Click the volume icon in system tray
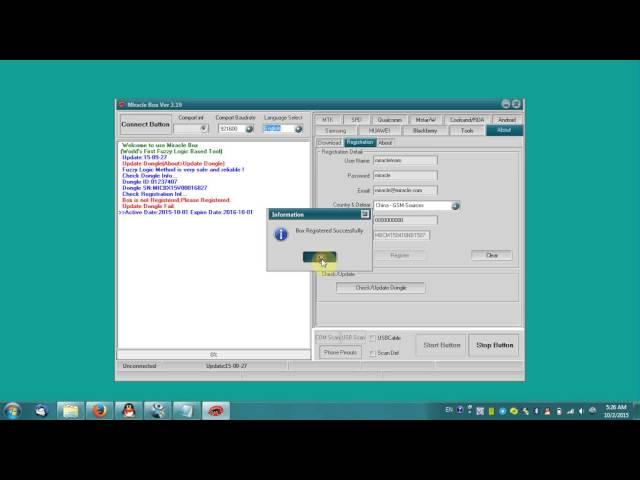This screenshot has width=640, height=480. coord(581,411)
